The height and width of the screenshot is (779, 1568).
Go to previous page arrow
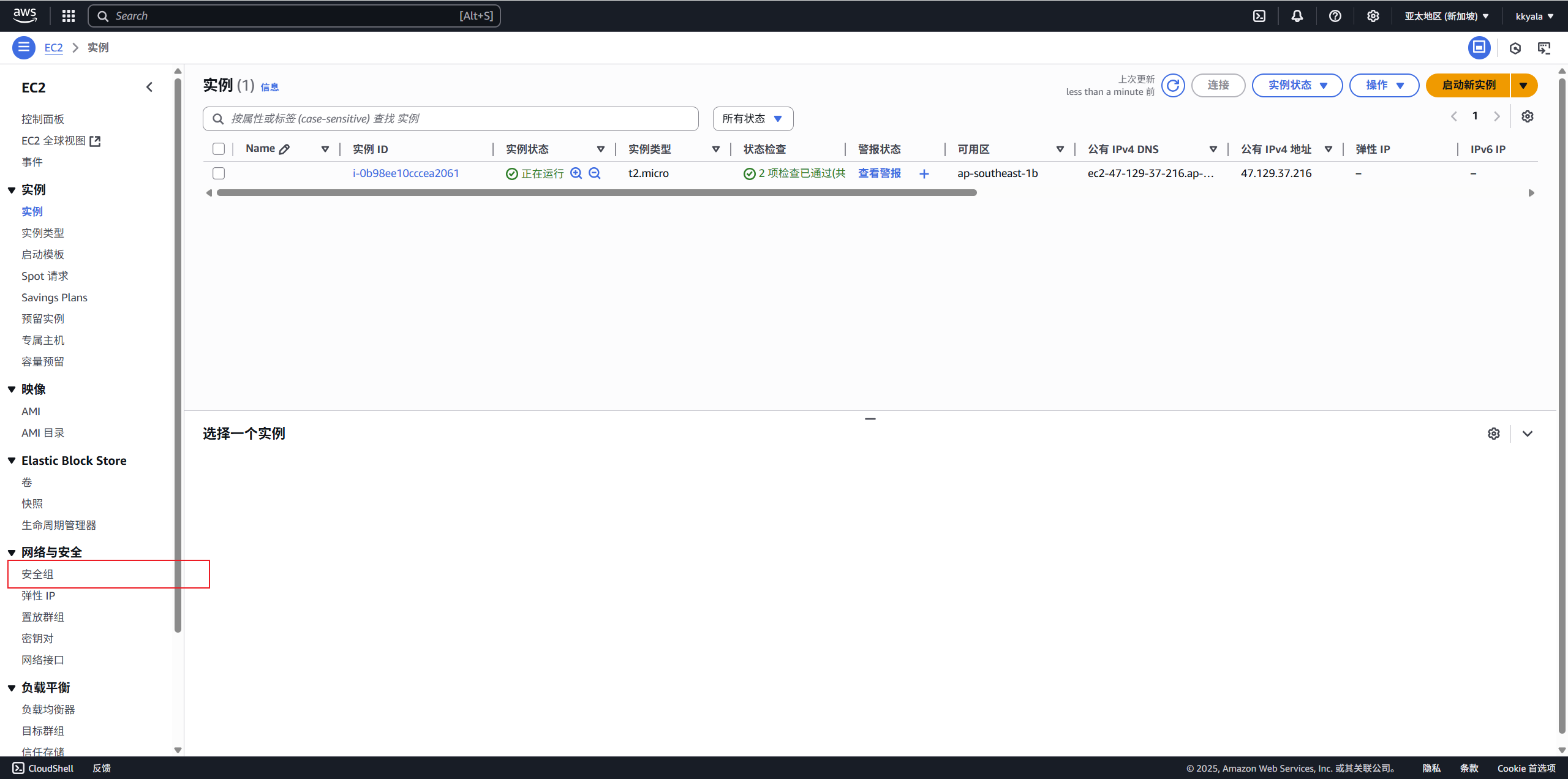(x=1454, y=116)
